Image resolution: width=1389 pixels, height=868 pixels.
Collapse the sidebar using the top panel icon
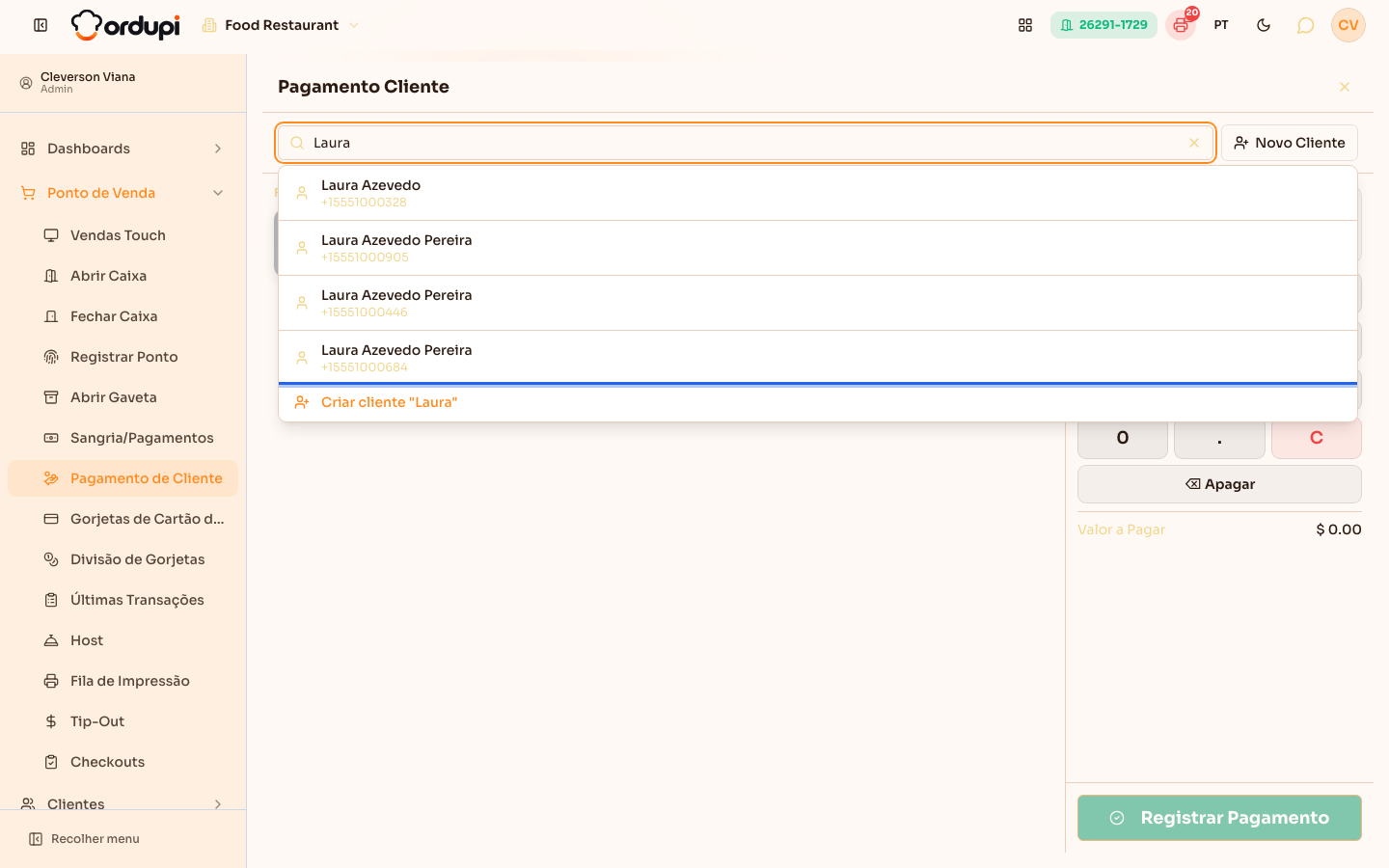[x=41, y=25]
